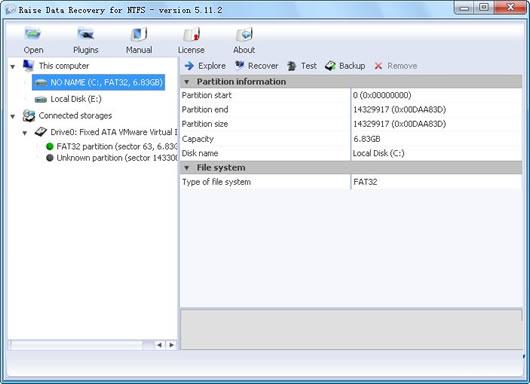Viewport: 530px width, 384px height.
Task: Click the file system type value FAT32
Action: click(365, 182)
